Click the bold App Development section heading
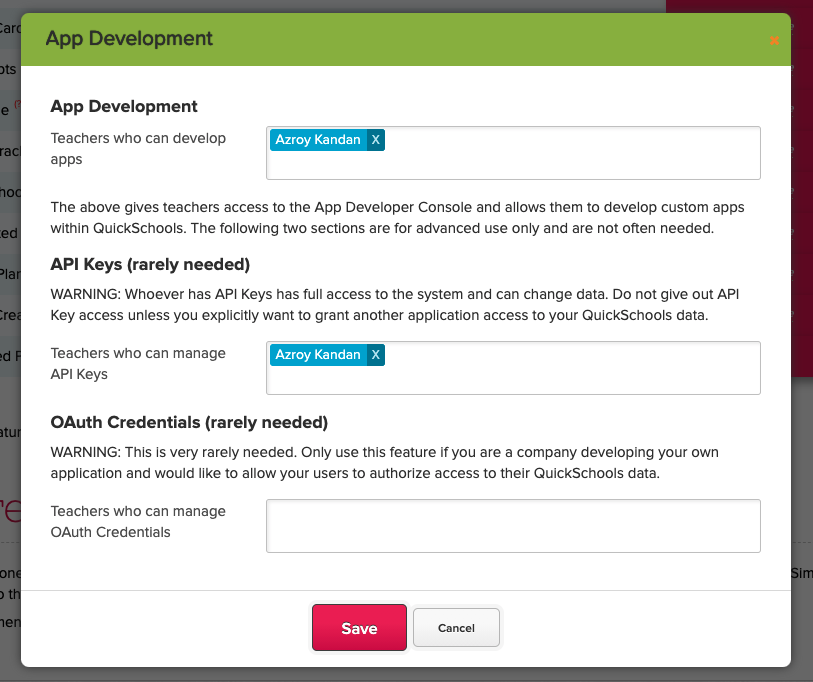 coord(124,106)
